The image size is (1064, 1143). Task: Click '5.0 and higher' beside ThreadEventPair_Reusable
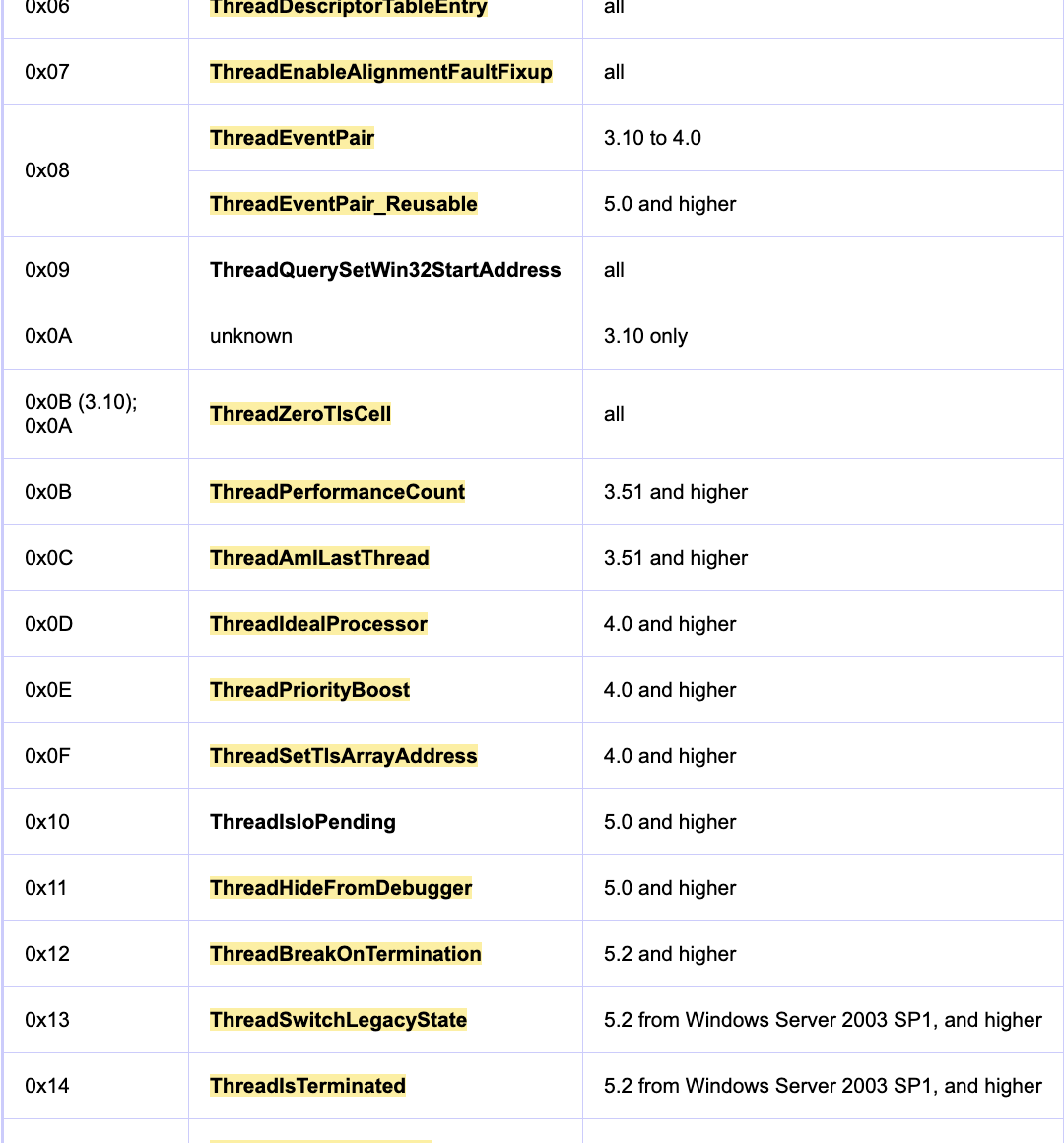coord(670,204)
